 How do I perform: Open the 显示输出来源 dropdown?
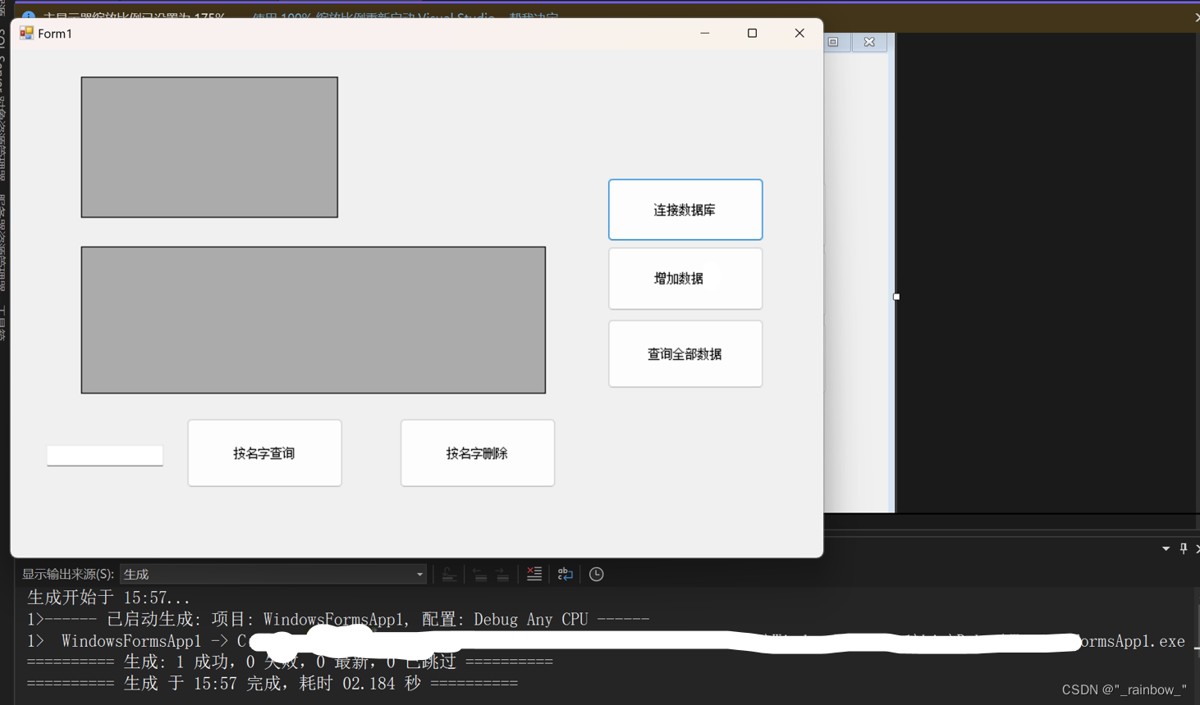273,574
